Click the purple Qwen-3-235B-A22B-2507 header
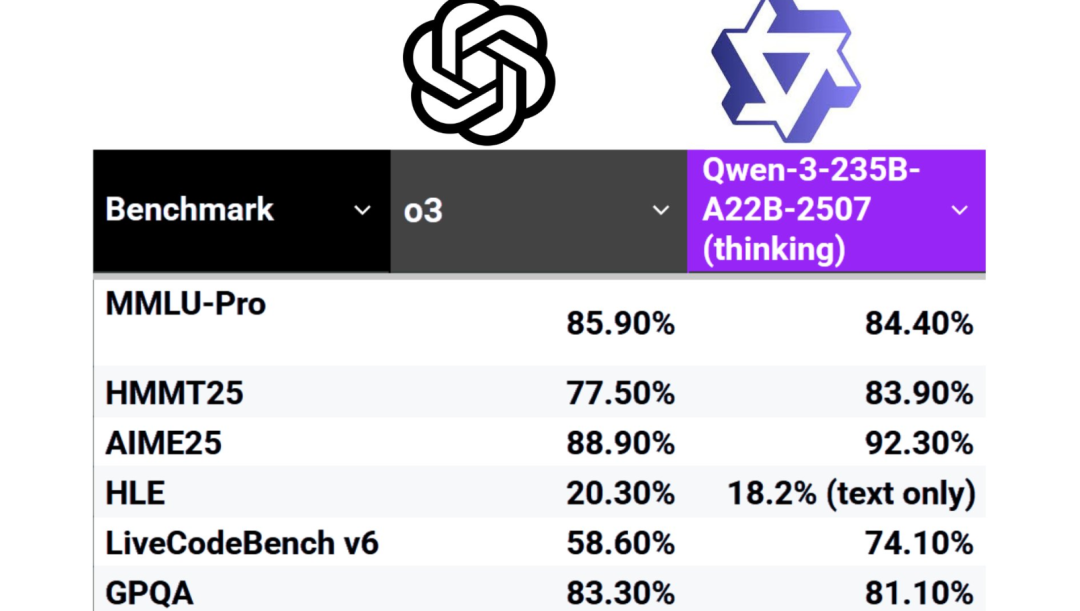The height and width of the screenshot is (611, 1080). (836, 211)
